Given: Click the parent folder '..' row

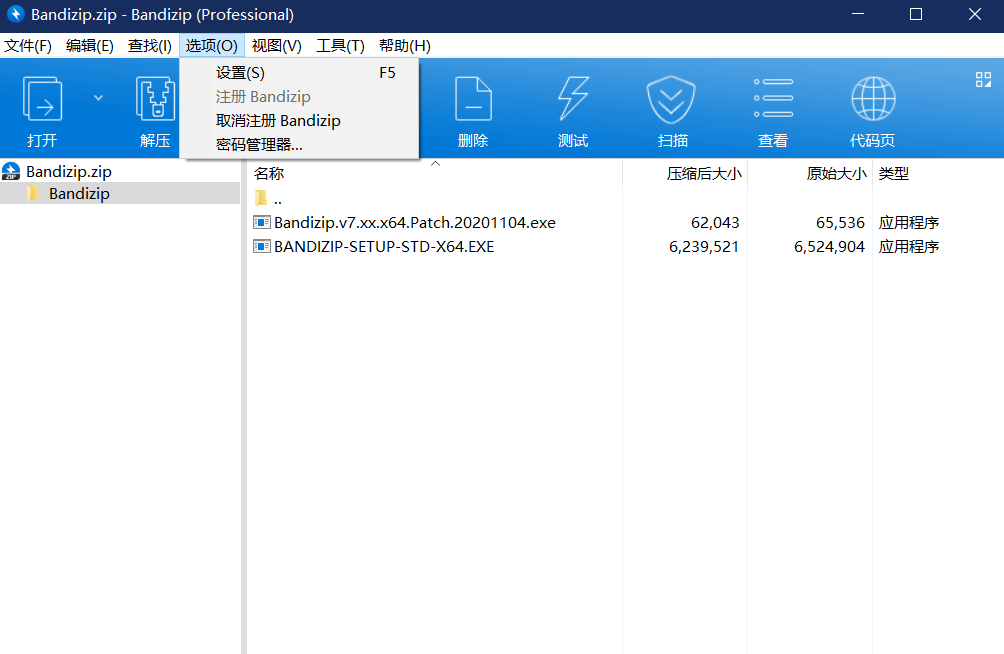Looking at the screenshot, I should (278, 199).
